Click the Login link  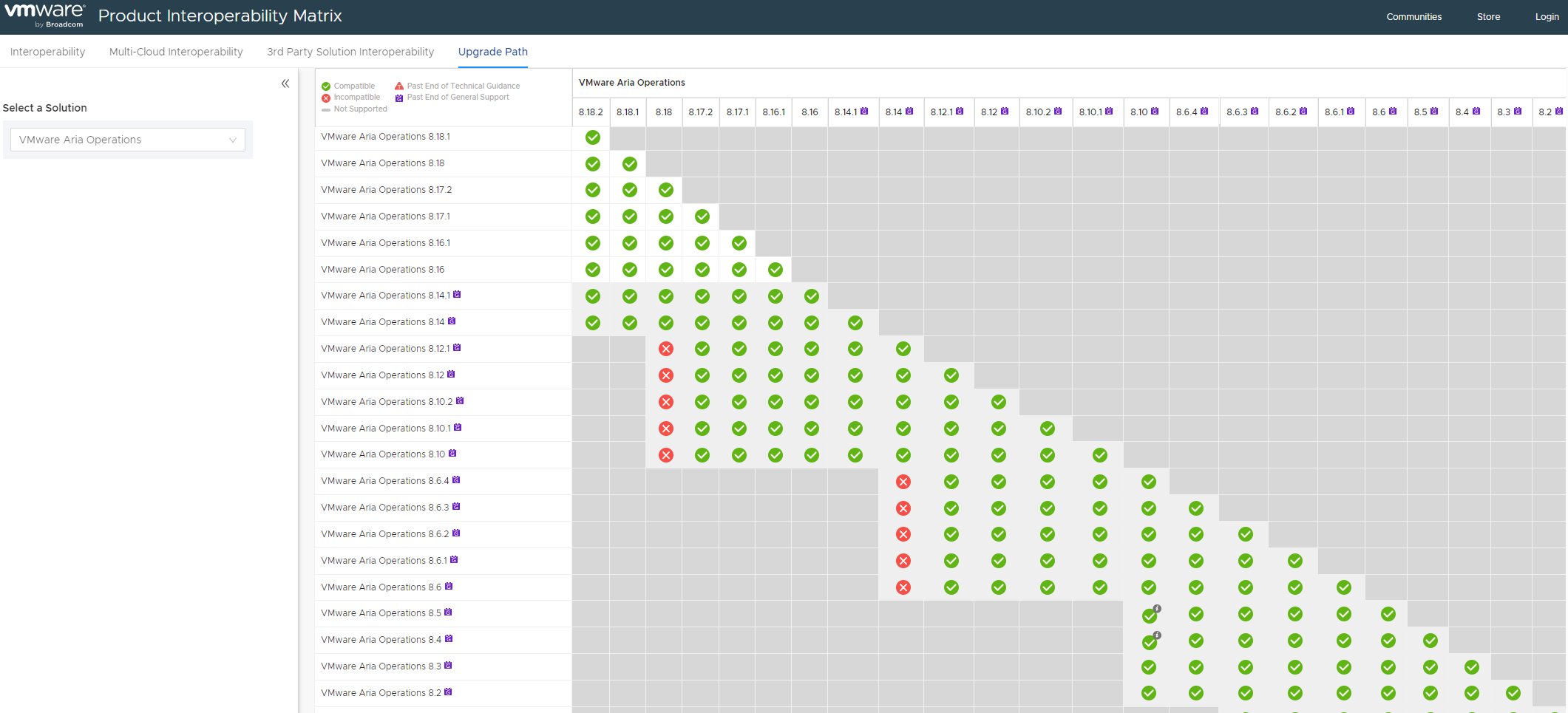click(x=1547, y=17)
